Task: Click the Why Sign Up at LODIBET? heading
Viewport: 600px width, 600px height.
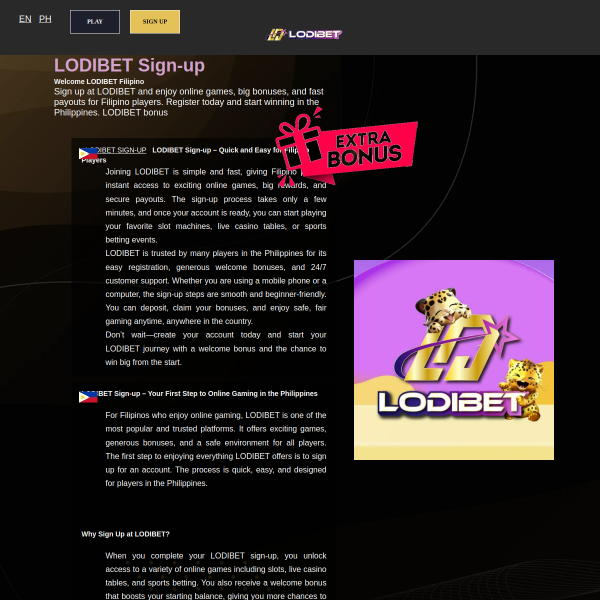Action: tap(125, 534)
